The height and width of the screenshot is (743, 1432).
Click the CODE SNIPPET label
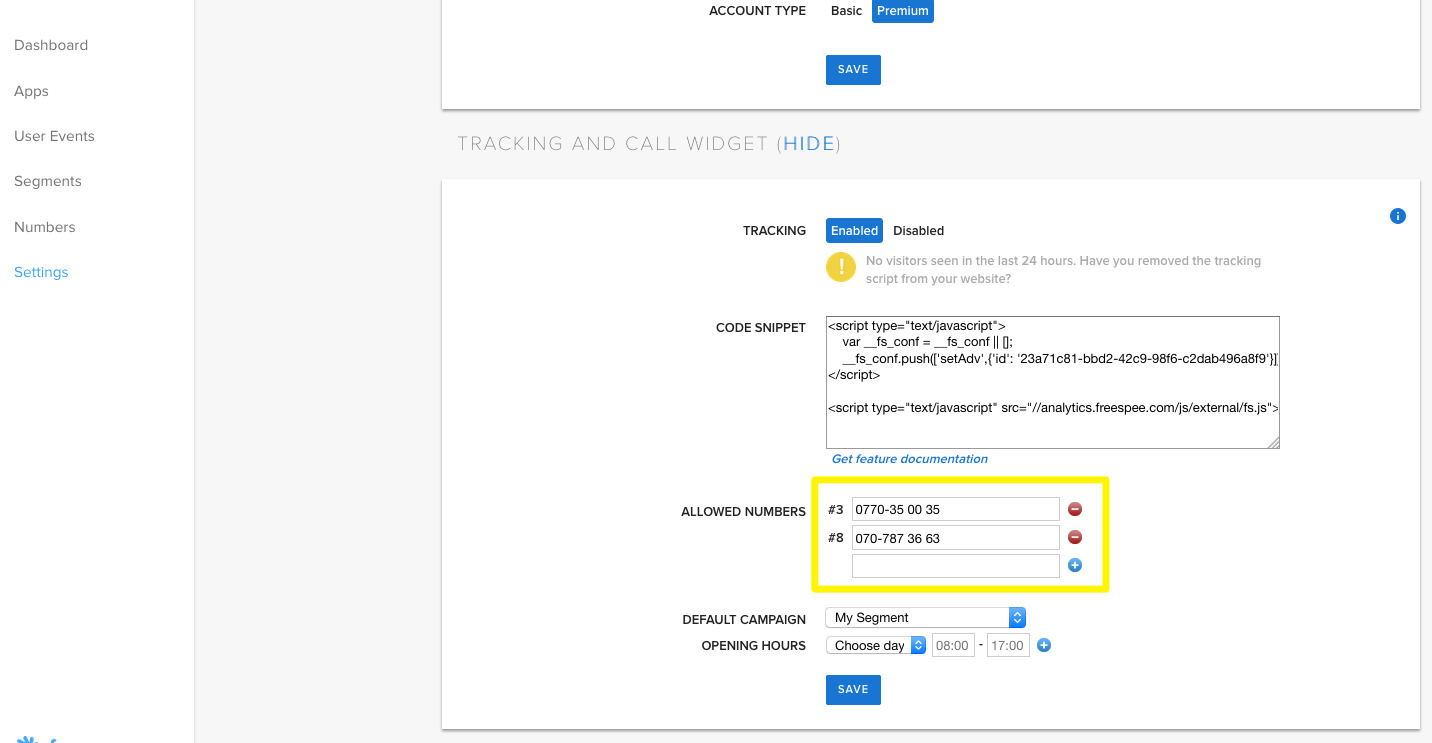coord(761,328)
